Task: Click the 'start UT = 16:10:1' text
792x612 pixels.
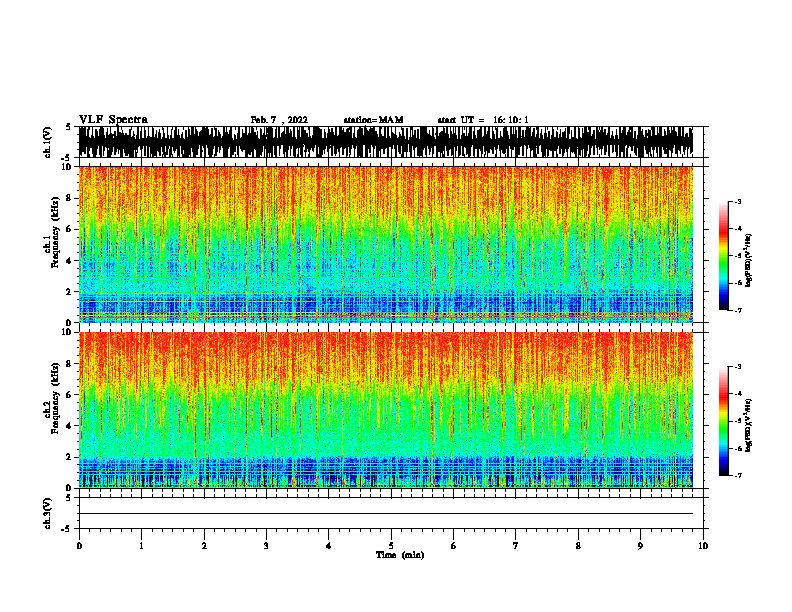Action: [x=483, y=120]
